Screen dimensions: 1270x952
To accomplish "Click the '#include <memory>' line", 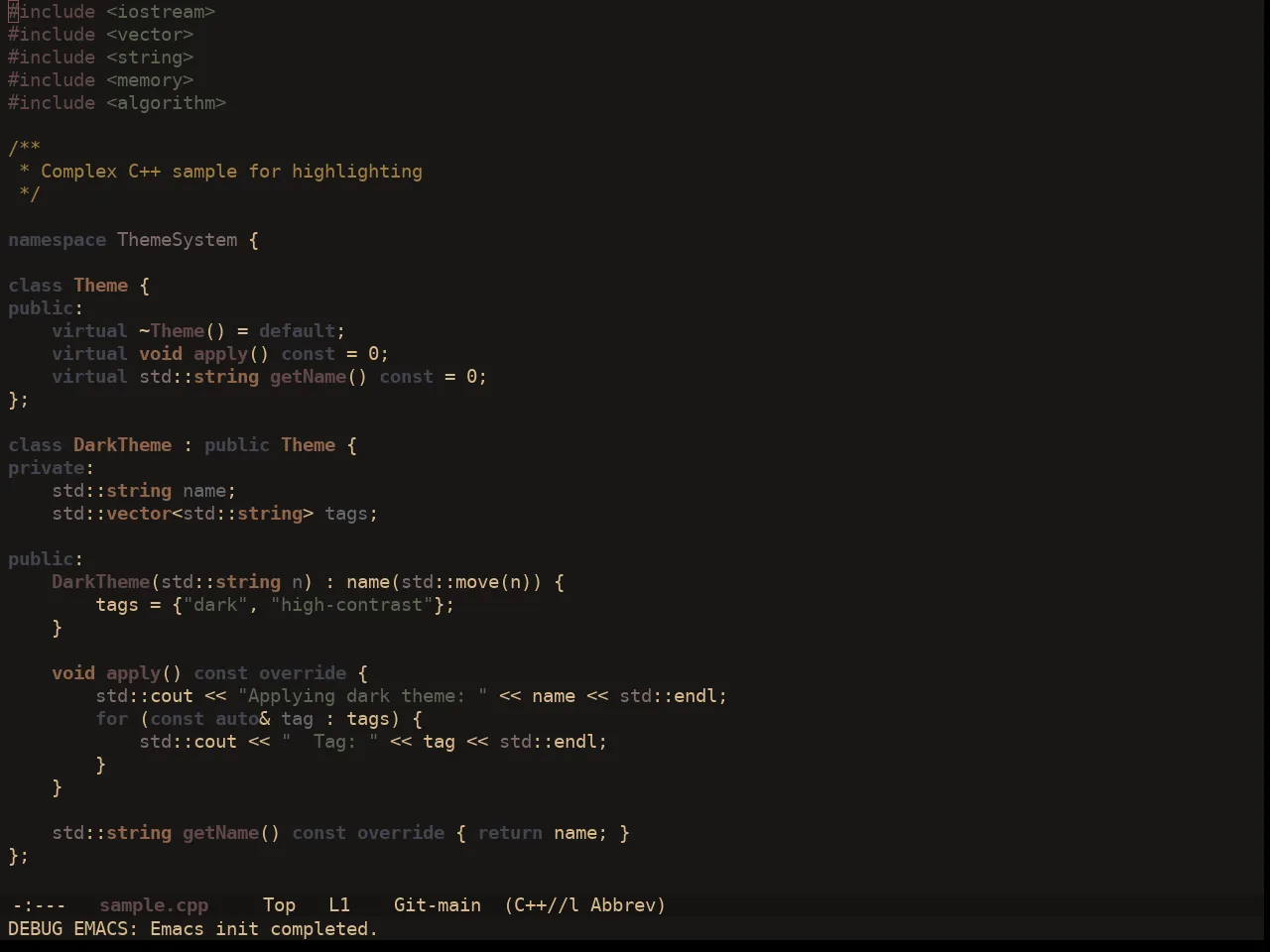I will pyautogui.click(x=101, y=80).
